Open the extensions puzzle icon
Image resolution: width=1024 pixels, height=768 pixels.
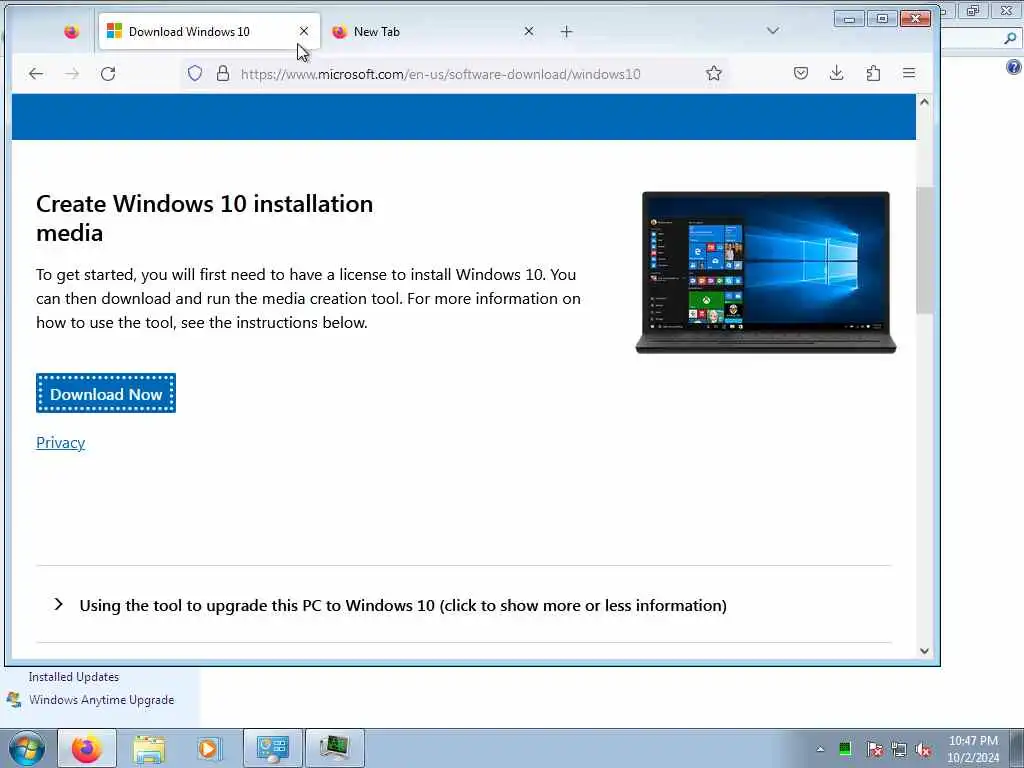pyautogui.click(x=873, y=73)
